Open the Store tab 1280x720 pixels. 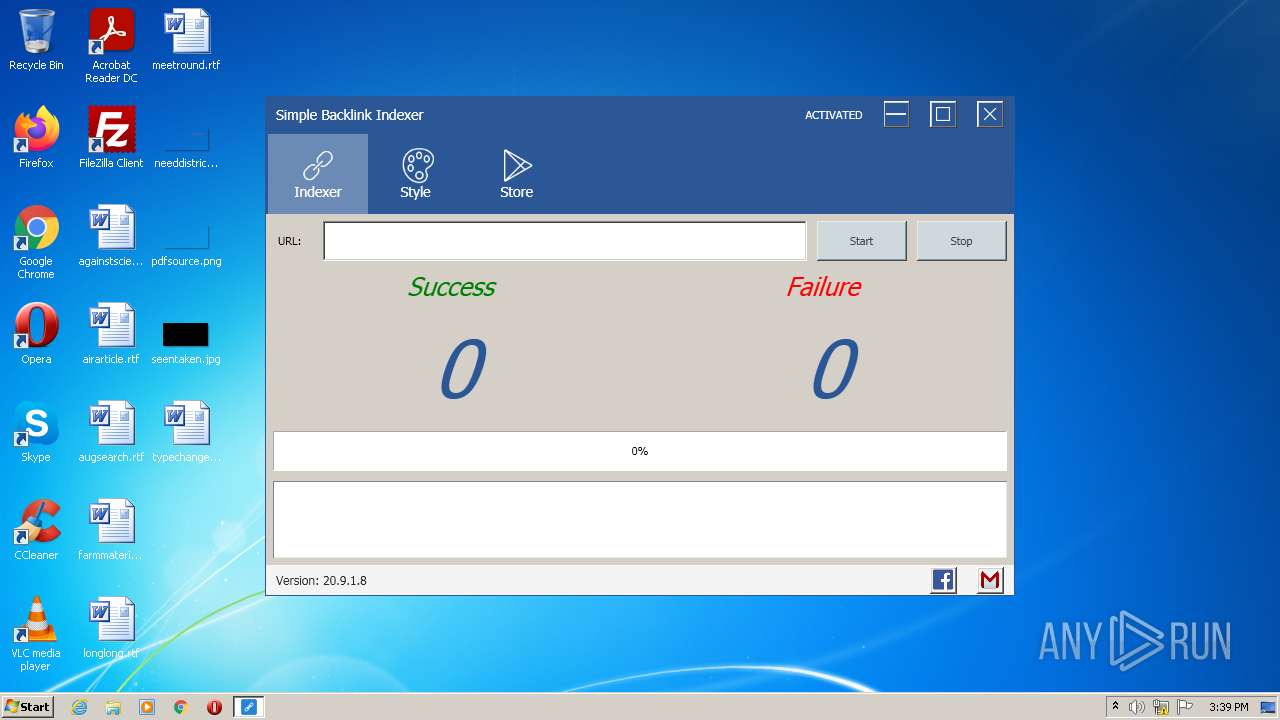[516, 174]
